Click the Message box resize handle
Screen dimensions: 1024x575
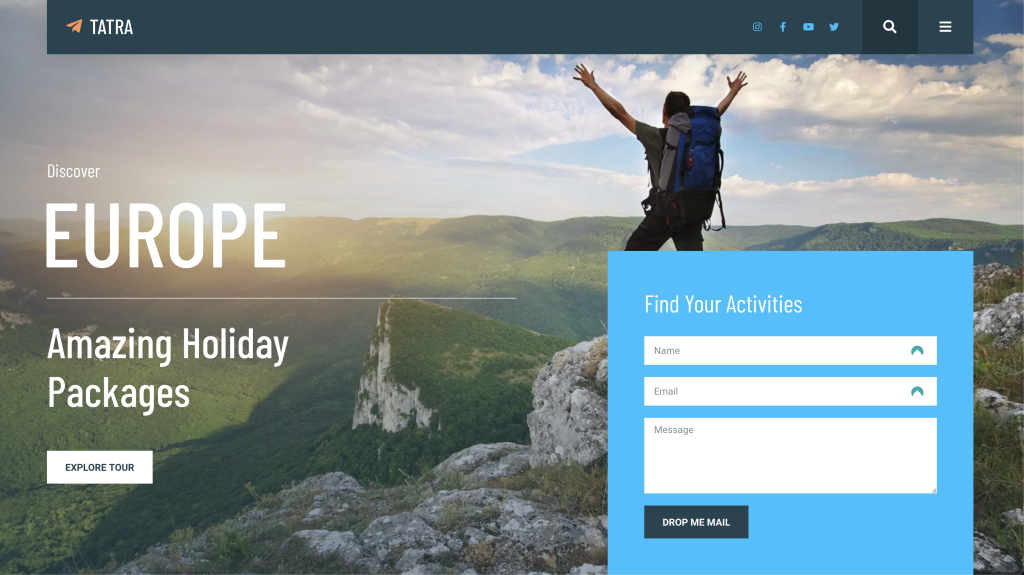coord(933,489)
